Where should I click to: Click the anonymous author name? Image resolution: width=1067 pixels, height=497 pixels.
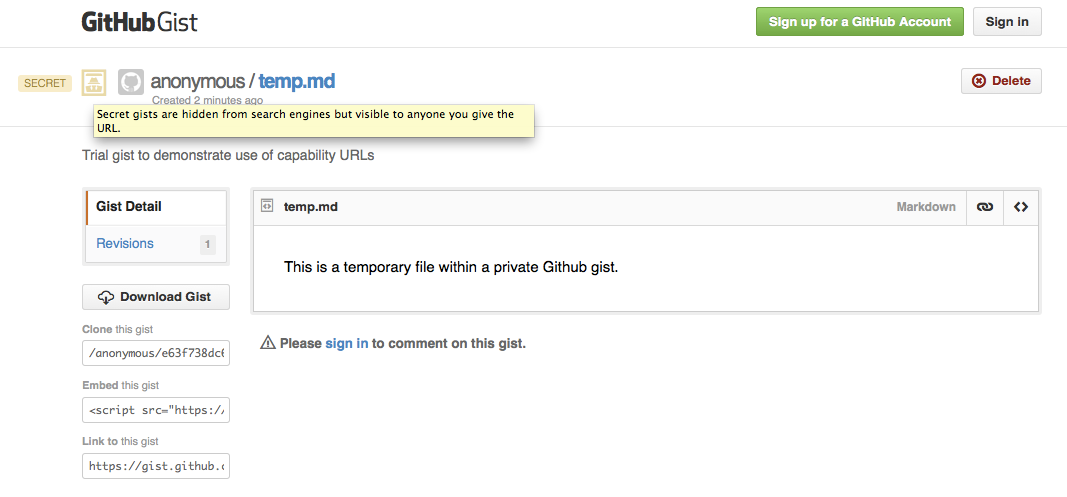[x=197, y=81]
